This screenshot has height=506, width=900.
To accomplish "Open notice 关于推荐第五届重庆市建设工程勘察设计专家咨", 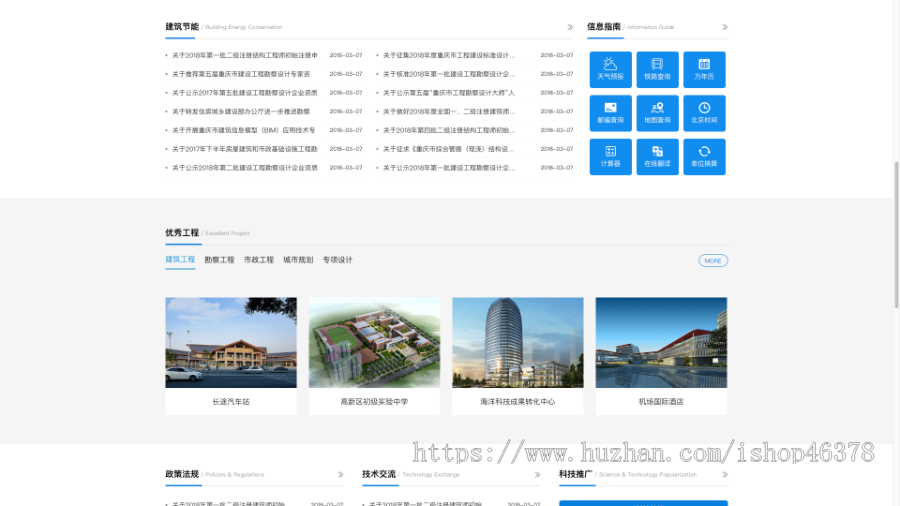I will (240, 74).
